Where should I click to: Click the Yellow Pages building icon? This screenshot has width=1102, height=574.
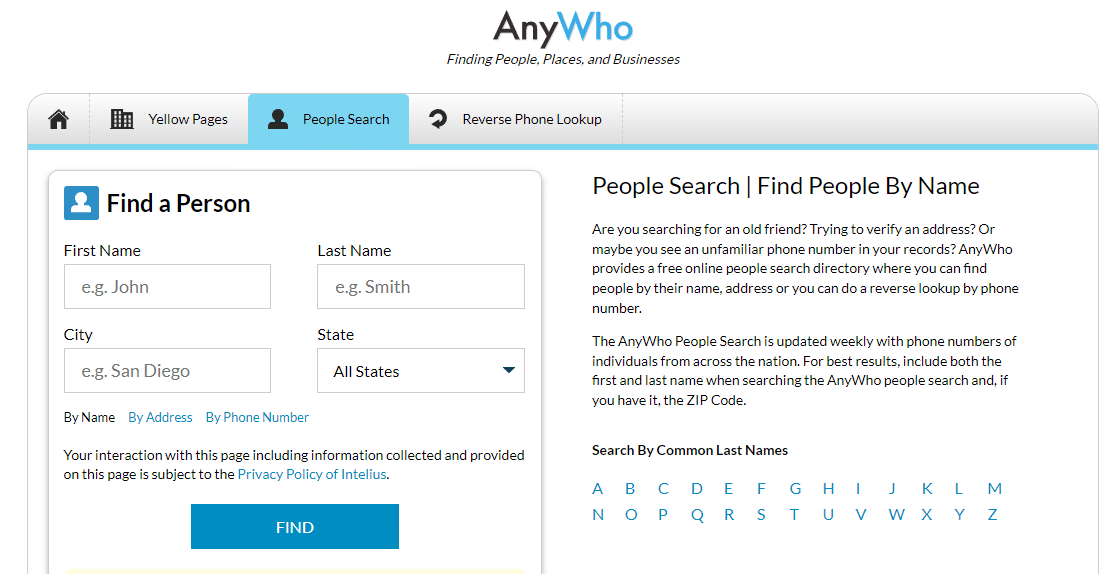coord(122,119)
